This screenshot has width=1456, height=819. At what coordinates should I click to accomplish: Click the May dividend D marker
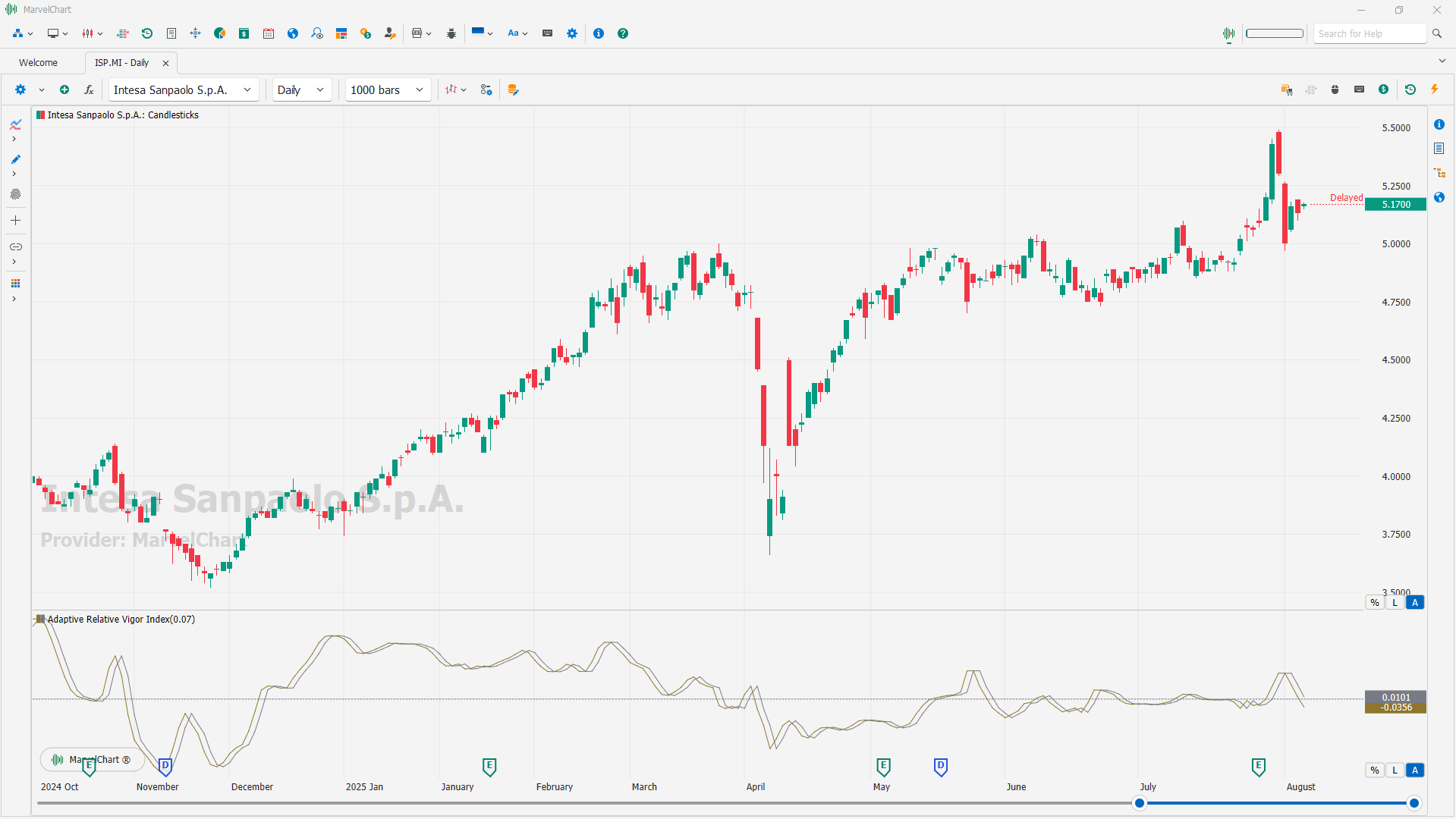(x=941, y=766)
